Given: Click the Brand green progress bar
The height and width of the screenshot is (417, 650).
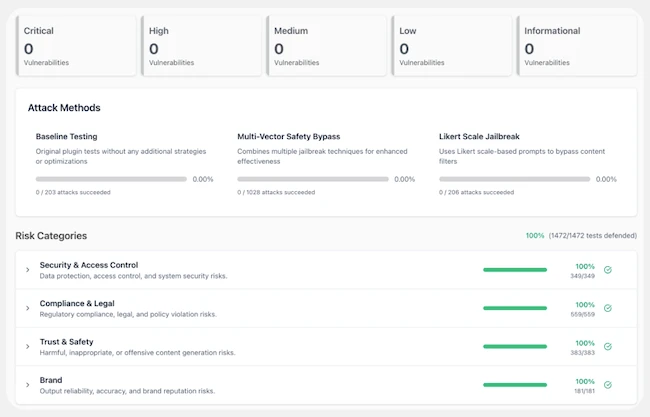Looking at the screenshot, I should click(x=515, y=385).
